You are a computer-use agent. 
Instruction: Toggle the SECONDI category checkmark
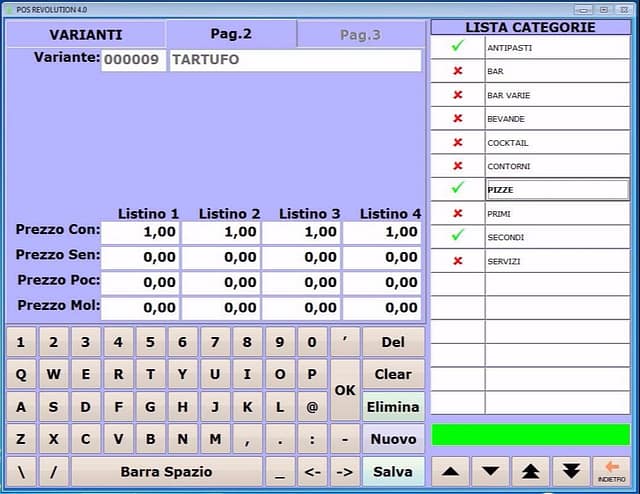(x=458, y=236)
